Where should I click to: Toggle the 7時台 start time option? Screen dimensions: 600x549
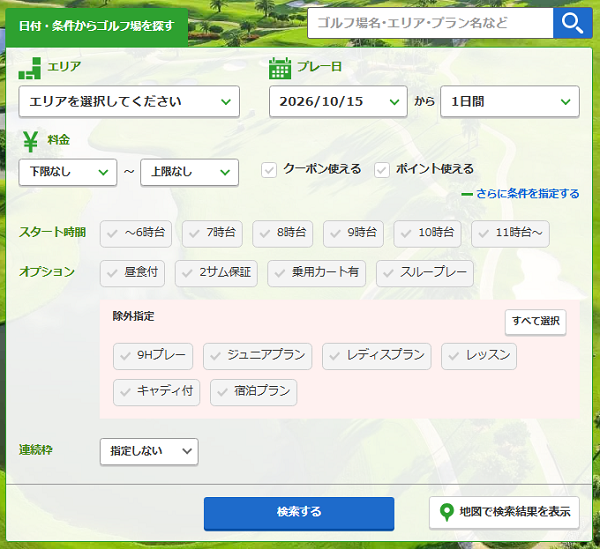point(212,234)
